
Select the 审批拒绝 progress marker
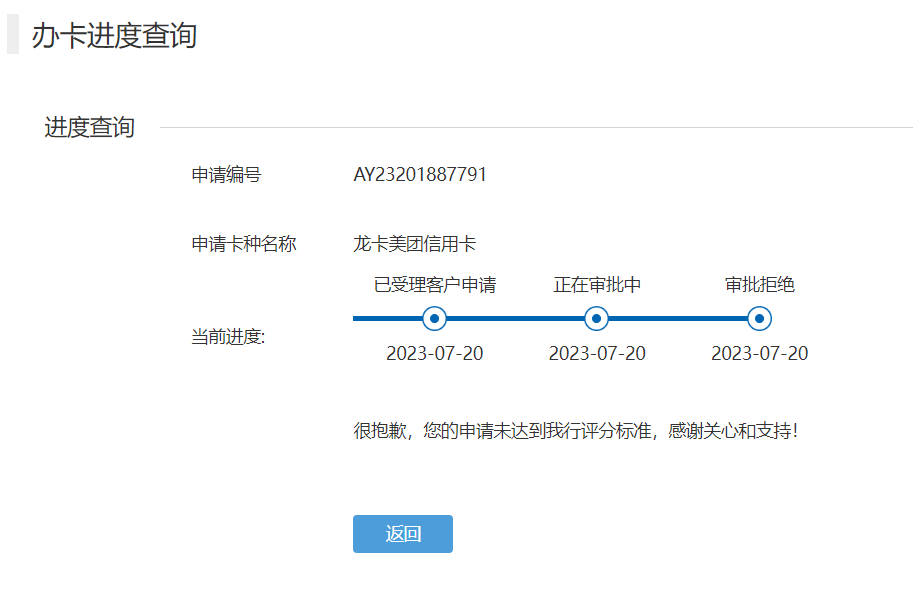coord(759,319)
